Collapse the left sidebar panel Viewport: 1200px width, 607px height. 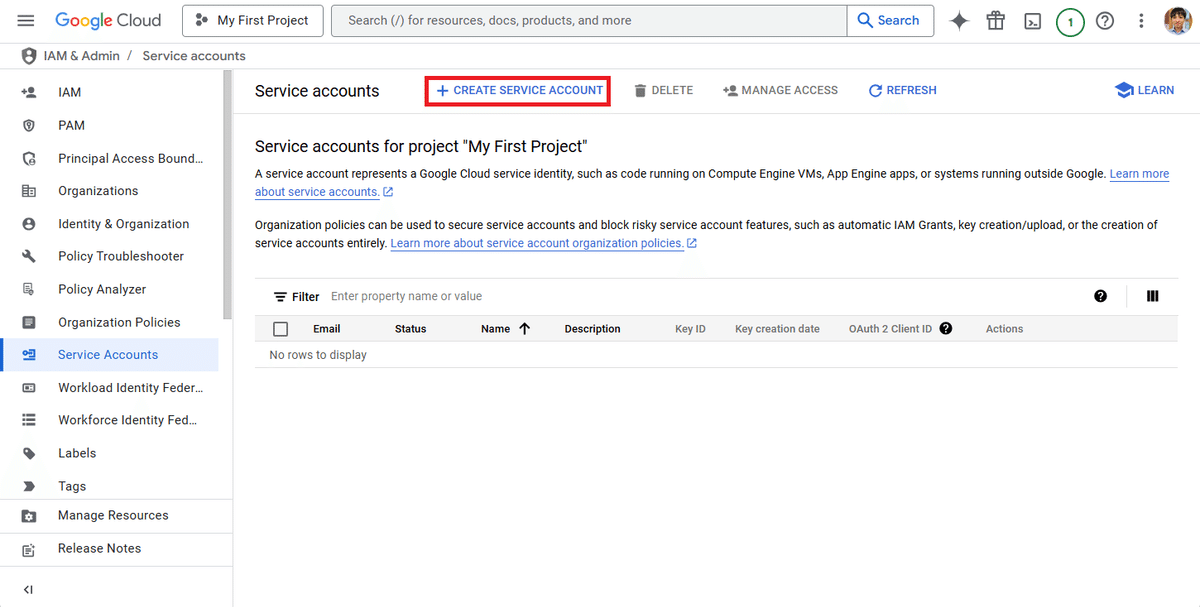[x=28, y=590]
